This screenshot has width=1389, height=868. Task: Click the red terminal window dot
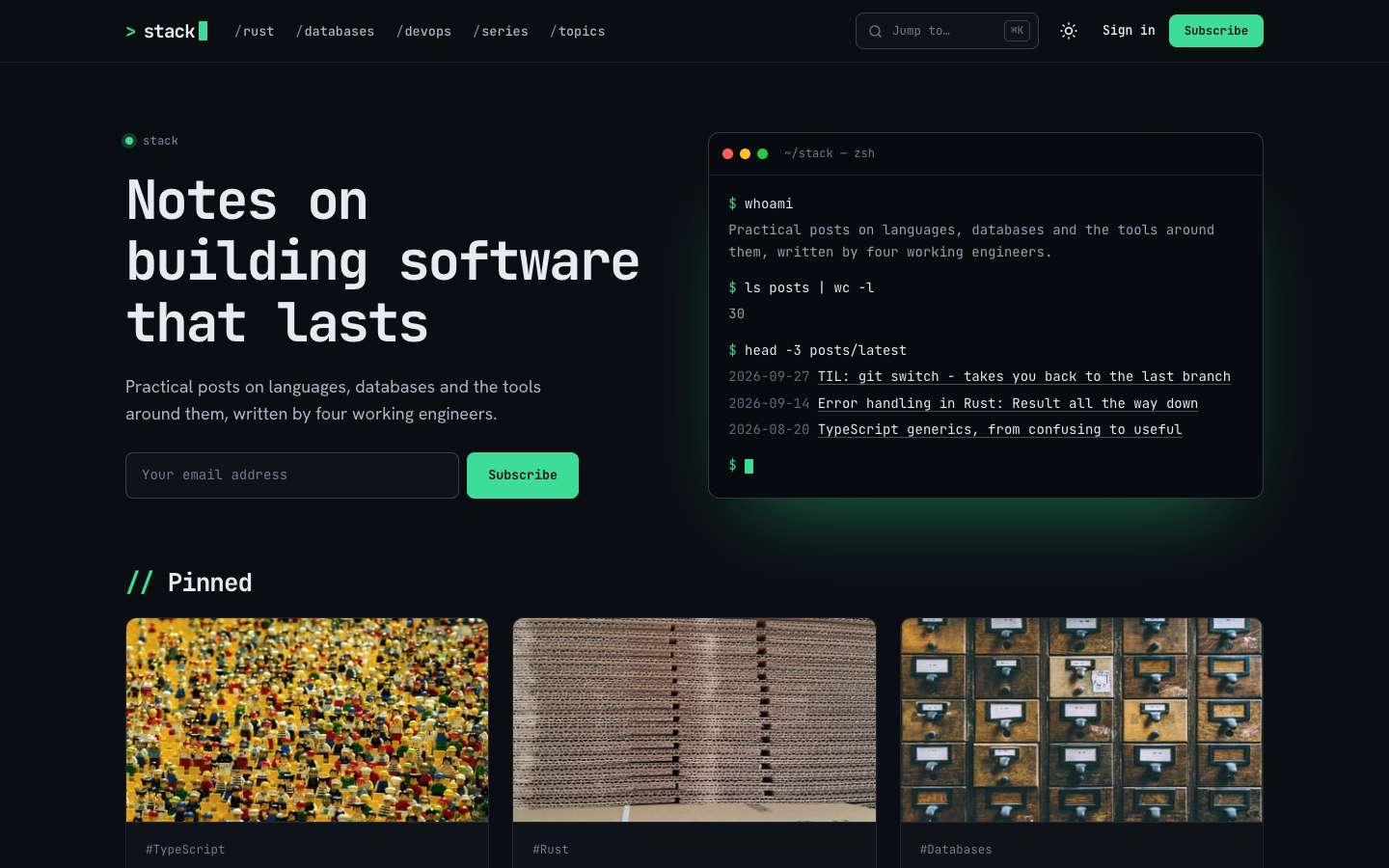click(728, 153)
